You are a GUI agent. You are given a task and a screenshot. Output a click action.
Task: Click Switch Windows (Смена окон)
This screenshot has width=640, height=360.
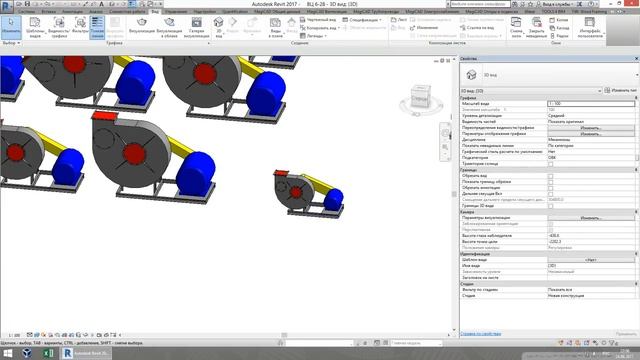(516, 27)
